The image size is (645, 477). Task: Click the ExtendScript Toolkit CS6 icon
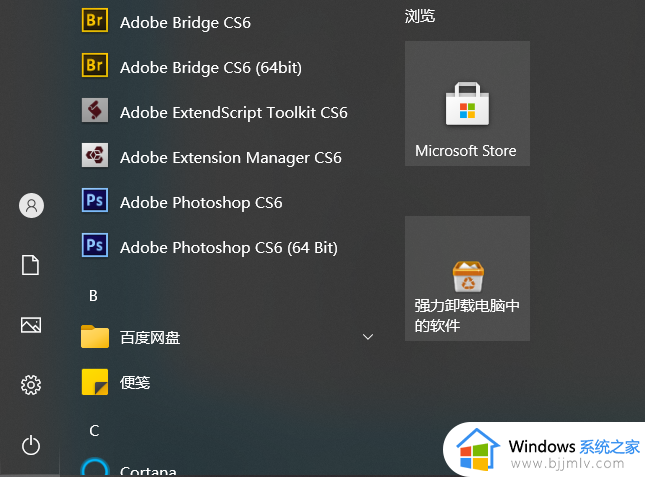95,110
